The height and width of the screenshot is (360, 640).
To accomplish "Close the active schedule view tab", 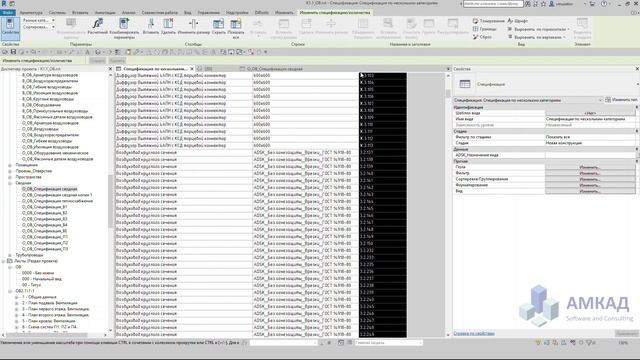I will [x=192, y=69].
